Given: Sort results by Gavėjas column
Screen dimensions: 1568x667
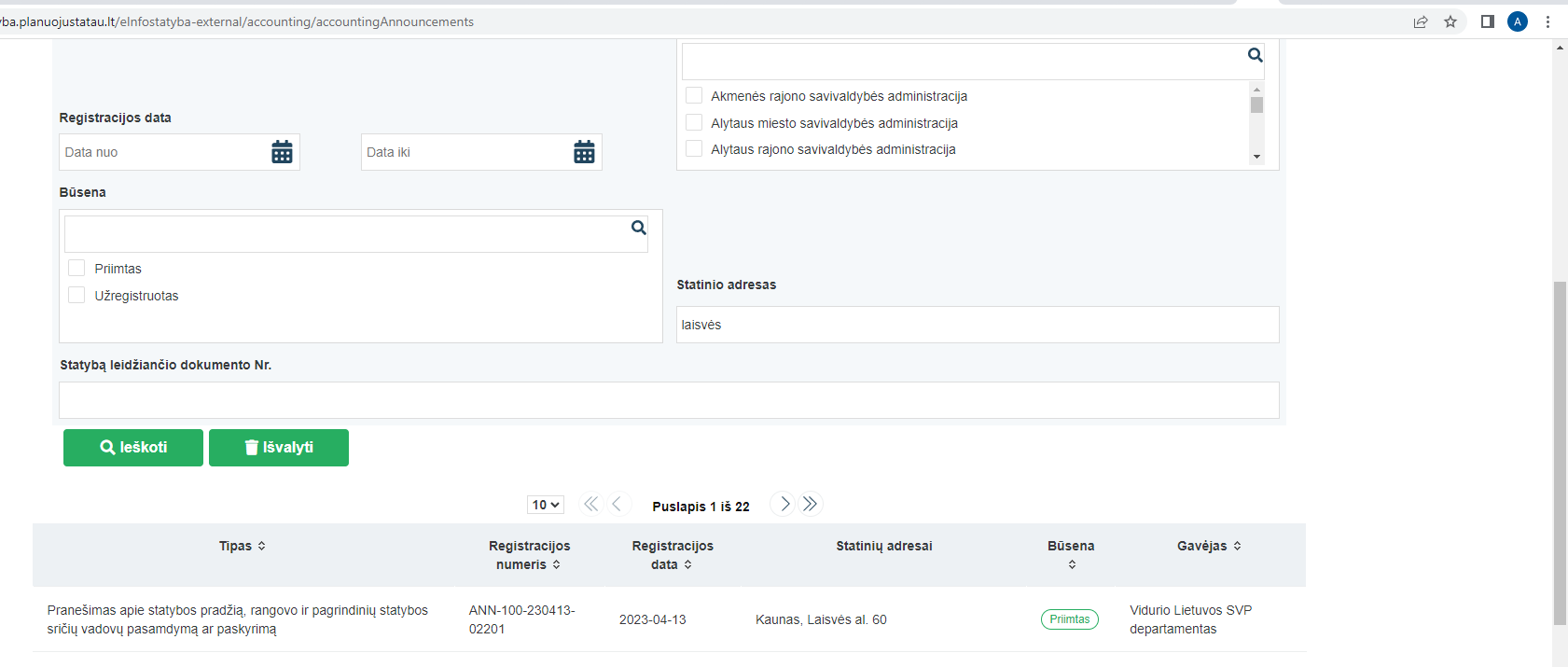Looking at the screenshot, I should [1209, 546].
